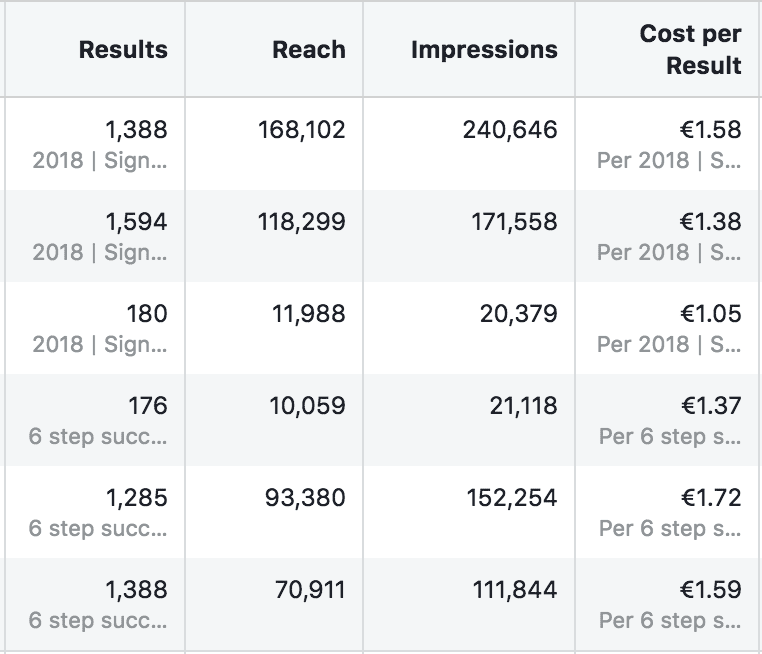
Task: Click the 11,988 reach cell
Action: click(x=308, y=314)
